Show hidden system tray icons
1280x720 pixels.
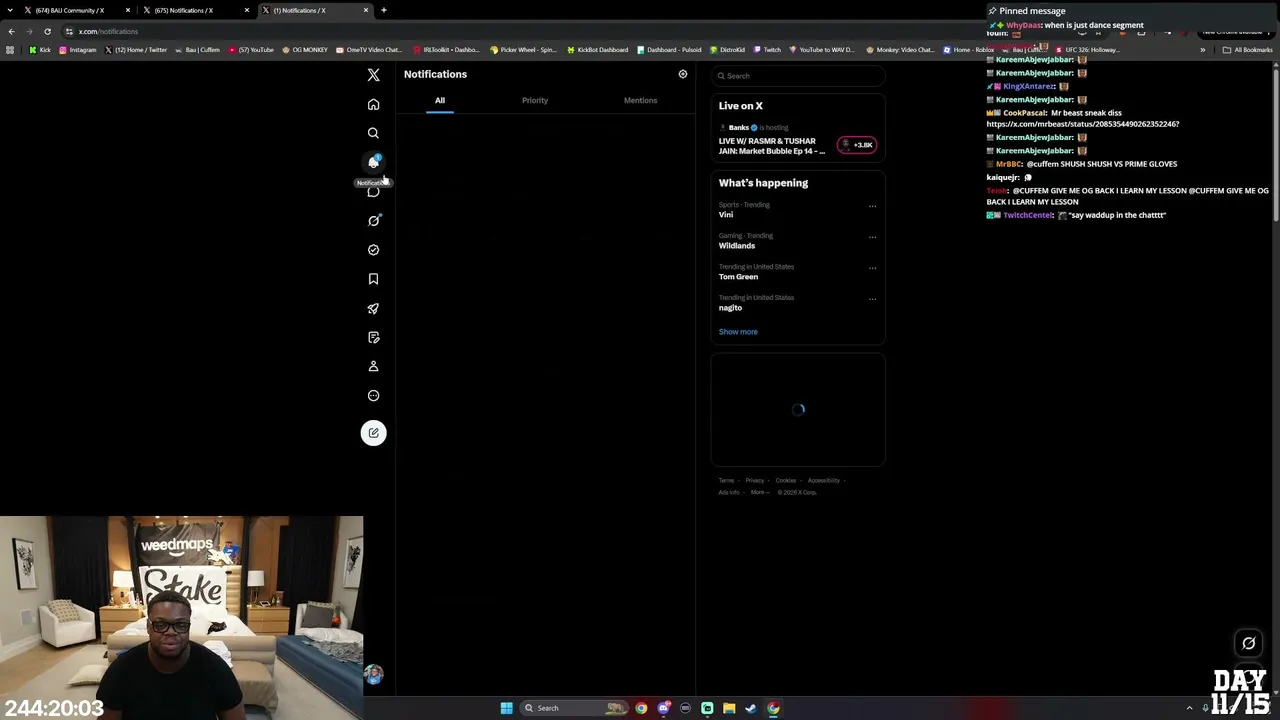[1189, 708]
